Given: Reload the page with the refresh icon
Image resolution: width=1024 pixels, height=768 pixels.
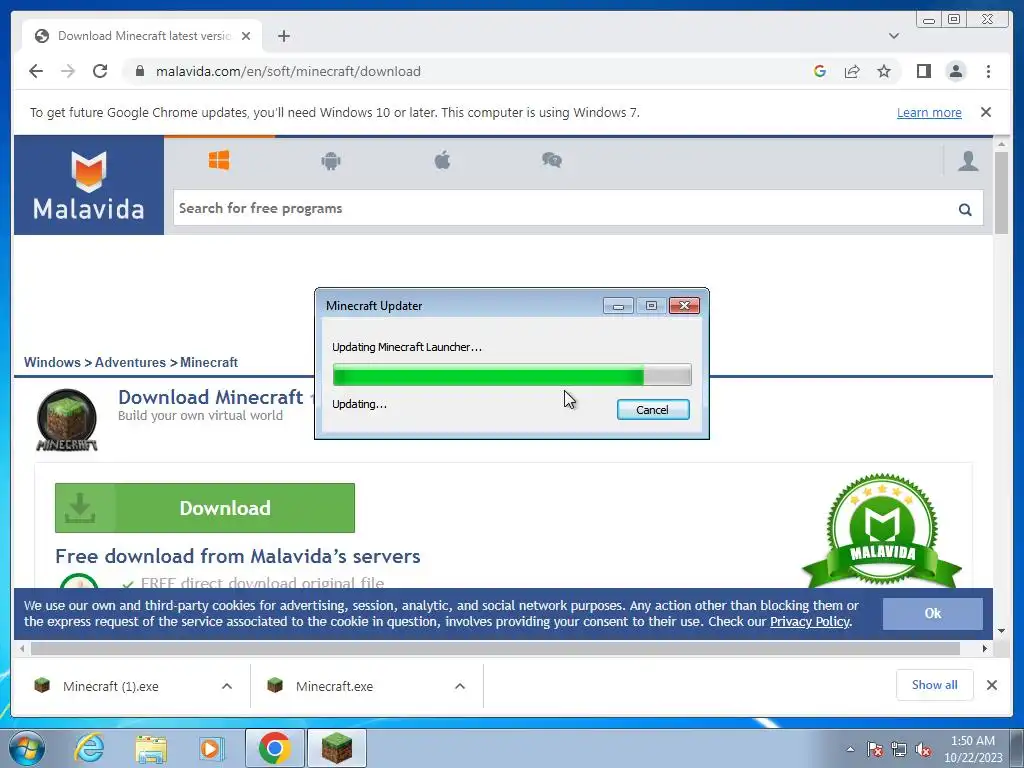Looking at the screenshot, I should (100, 71).
